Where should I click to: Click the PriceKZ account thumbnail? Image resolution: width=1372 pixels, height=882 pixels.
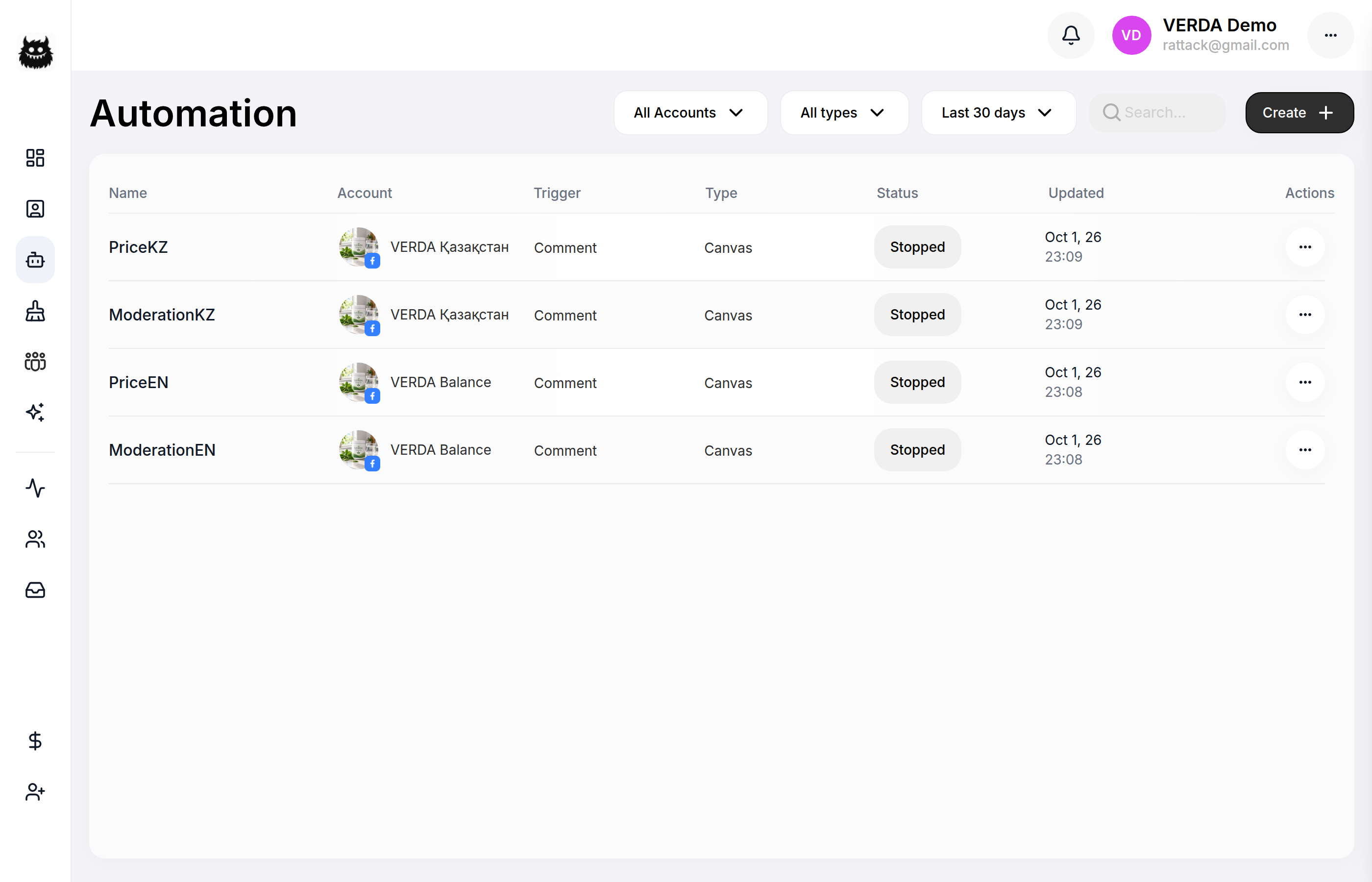pos(359,247)
